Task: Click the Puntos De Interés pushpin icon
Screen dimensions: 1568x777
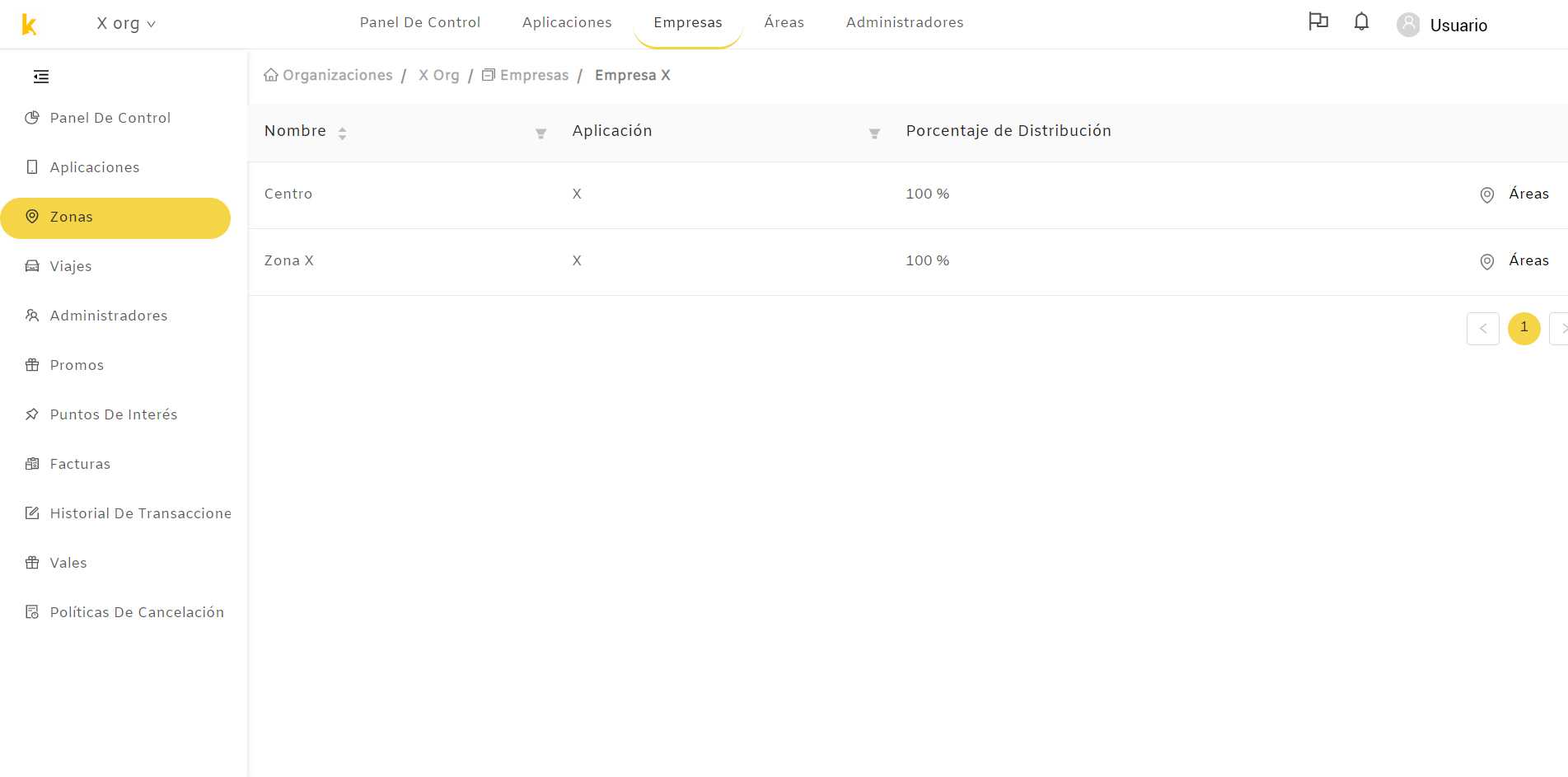Action: pyautogui.click(x=32, y=414)
